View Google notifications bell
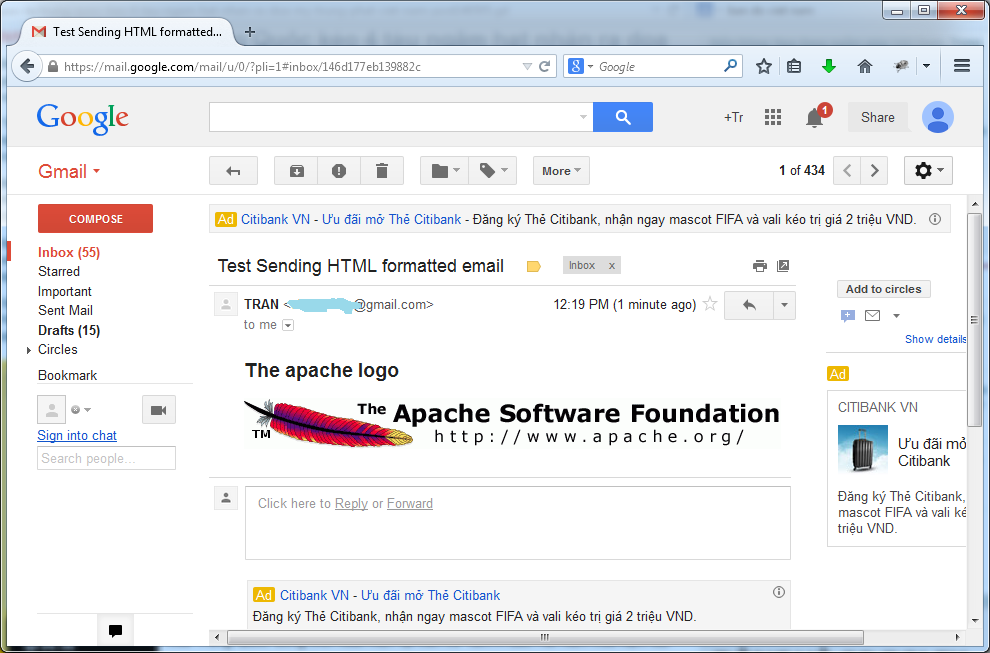 point(814,117)
